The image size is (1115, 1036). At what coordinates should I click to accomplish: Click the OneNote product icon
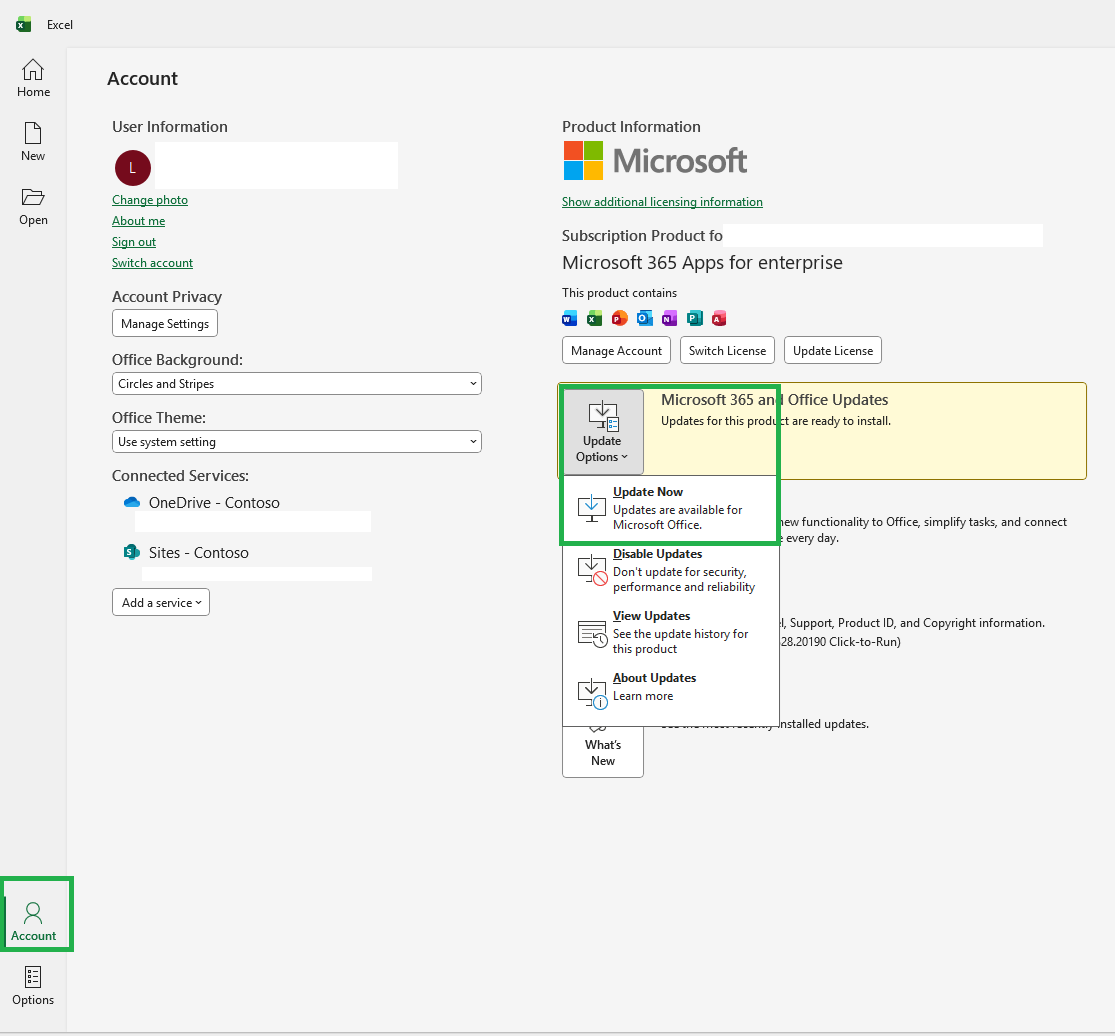[669, 319]
